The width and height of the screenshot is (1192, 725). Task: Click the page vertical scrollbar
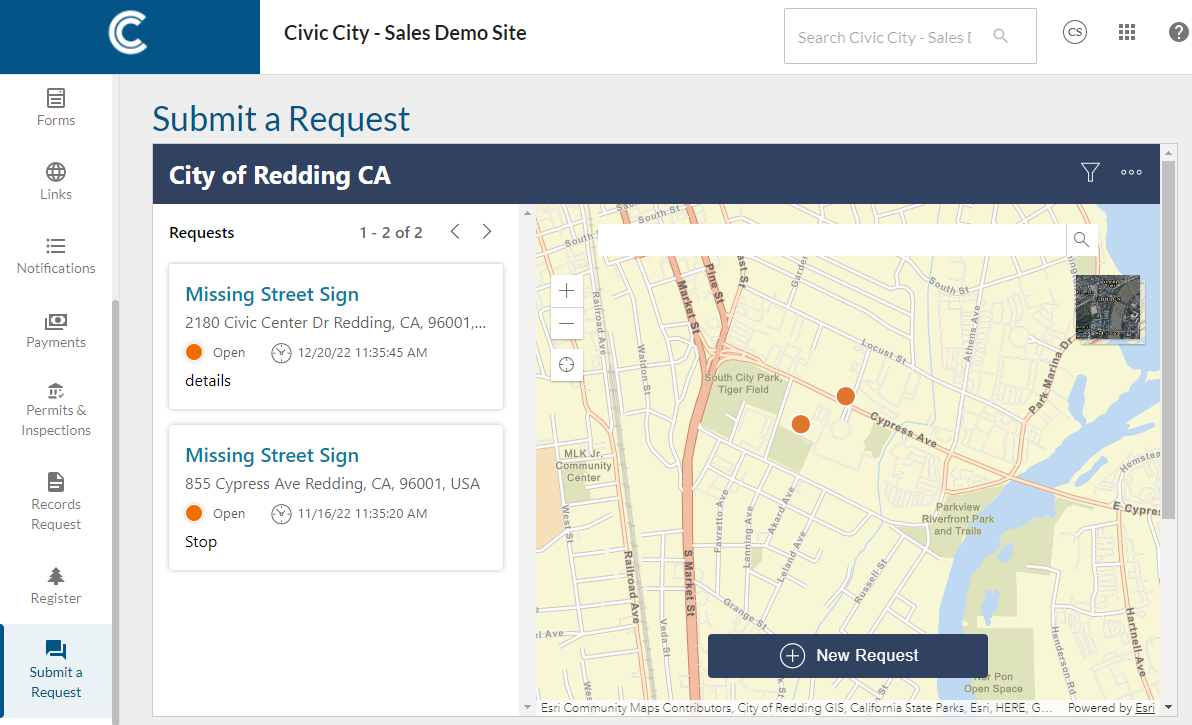coord(1168,340)
